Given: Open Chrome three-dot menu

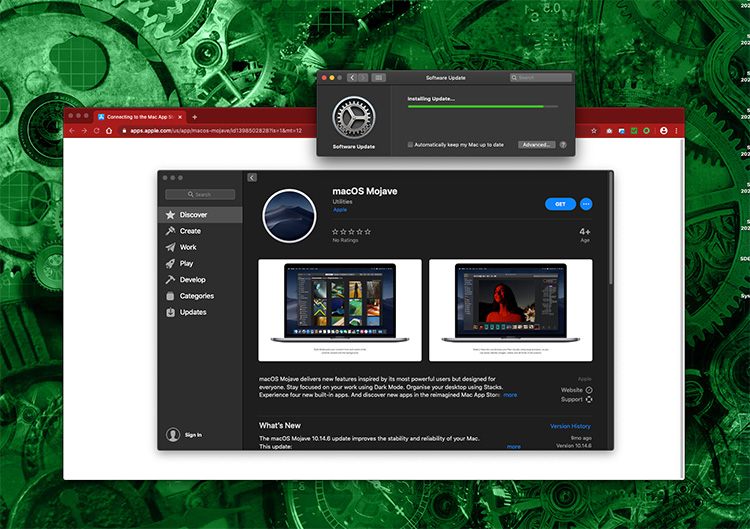Looking at the screenshot, I should pyautogui.click(x=676, y=131).
